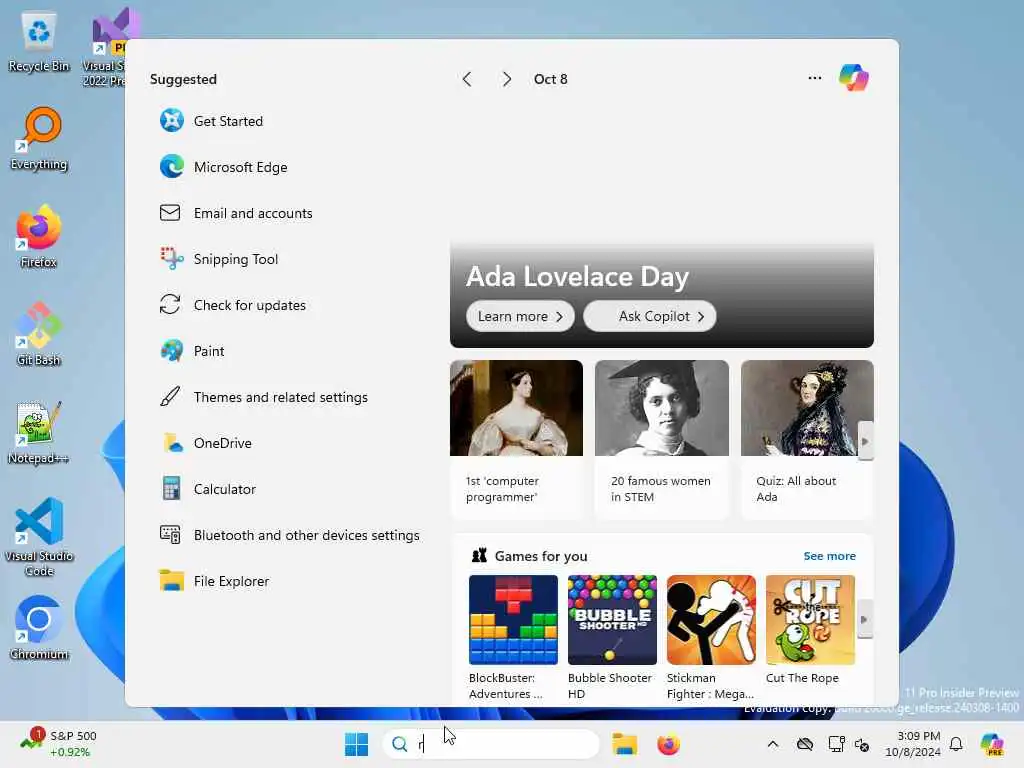This screenshot has width=1024, height=768.
Task: Open the clock showing 3:09 PM
Action: 913,744
